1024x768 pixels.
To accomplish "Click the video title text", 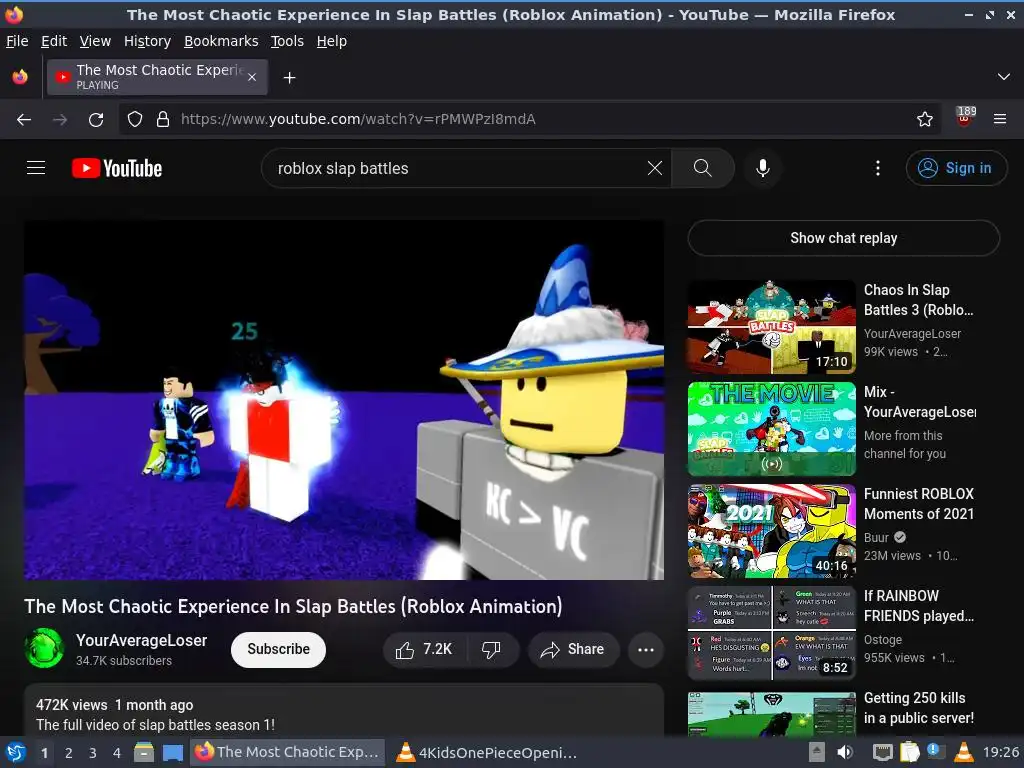I will 293,606.
